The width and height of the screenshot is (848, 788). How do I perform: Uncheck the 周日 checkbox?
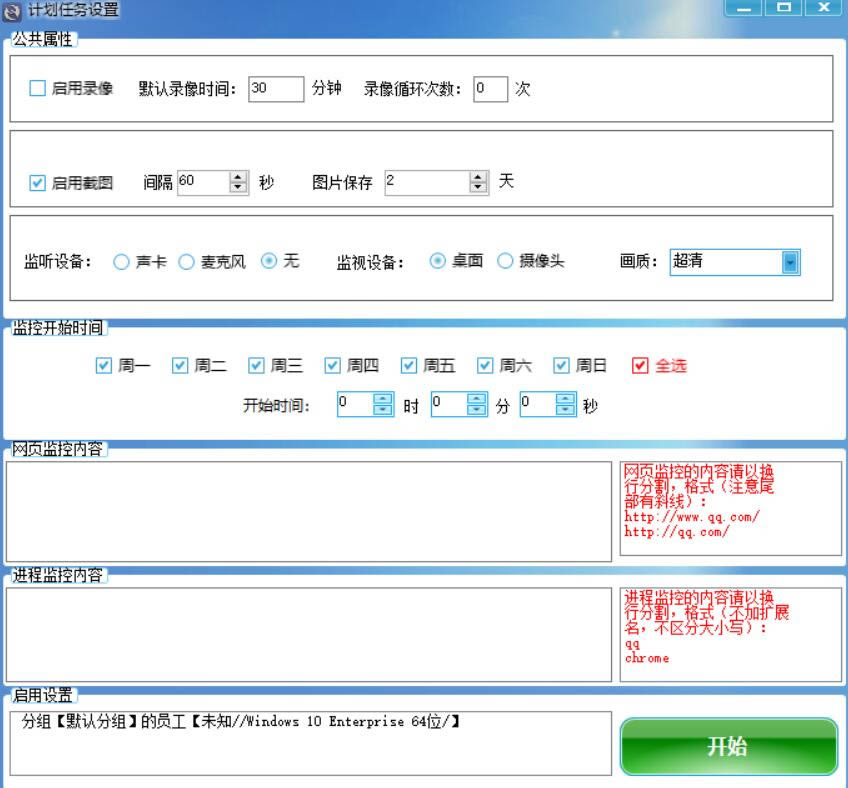pyautogui.click(x=562, y=366)
